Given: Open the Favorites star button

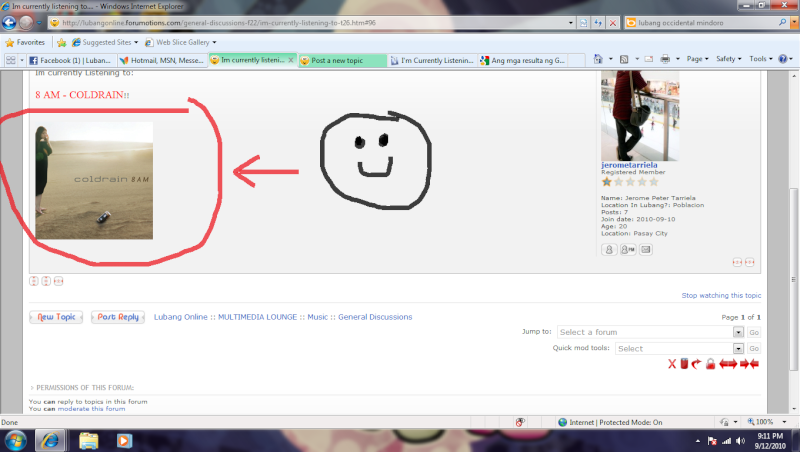Looking at the screenshot, I should [x=25, y=42].
